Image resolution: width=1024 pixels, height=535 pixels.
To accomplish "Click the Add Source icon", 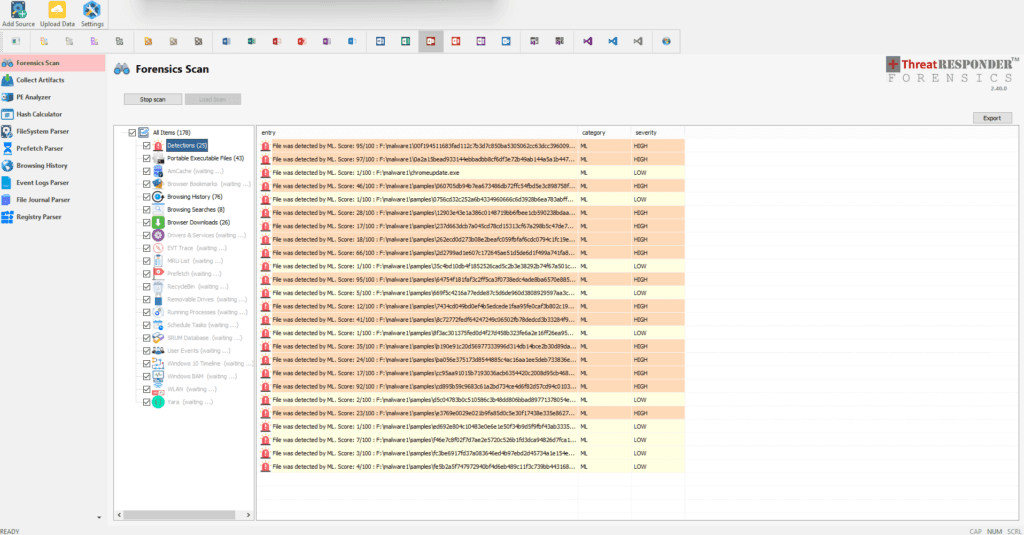I will click(18, 10).
